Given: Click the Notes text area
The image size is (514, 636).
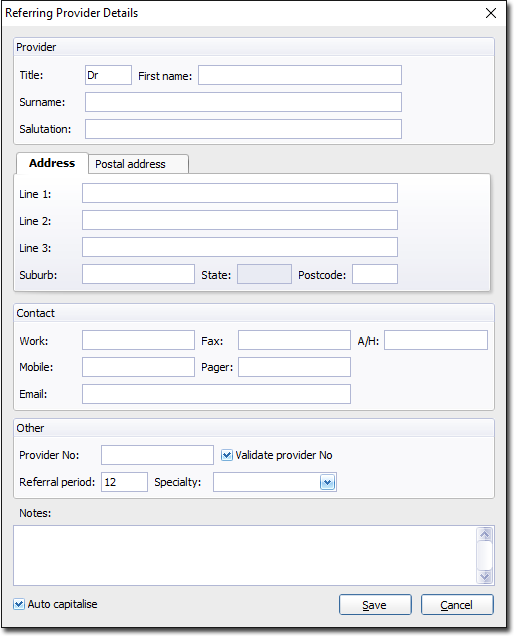Looking at the screenshot, I should (245, 555).
